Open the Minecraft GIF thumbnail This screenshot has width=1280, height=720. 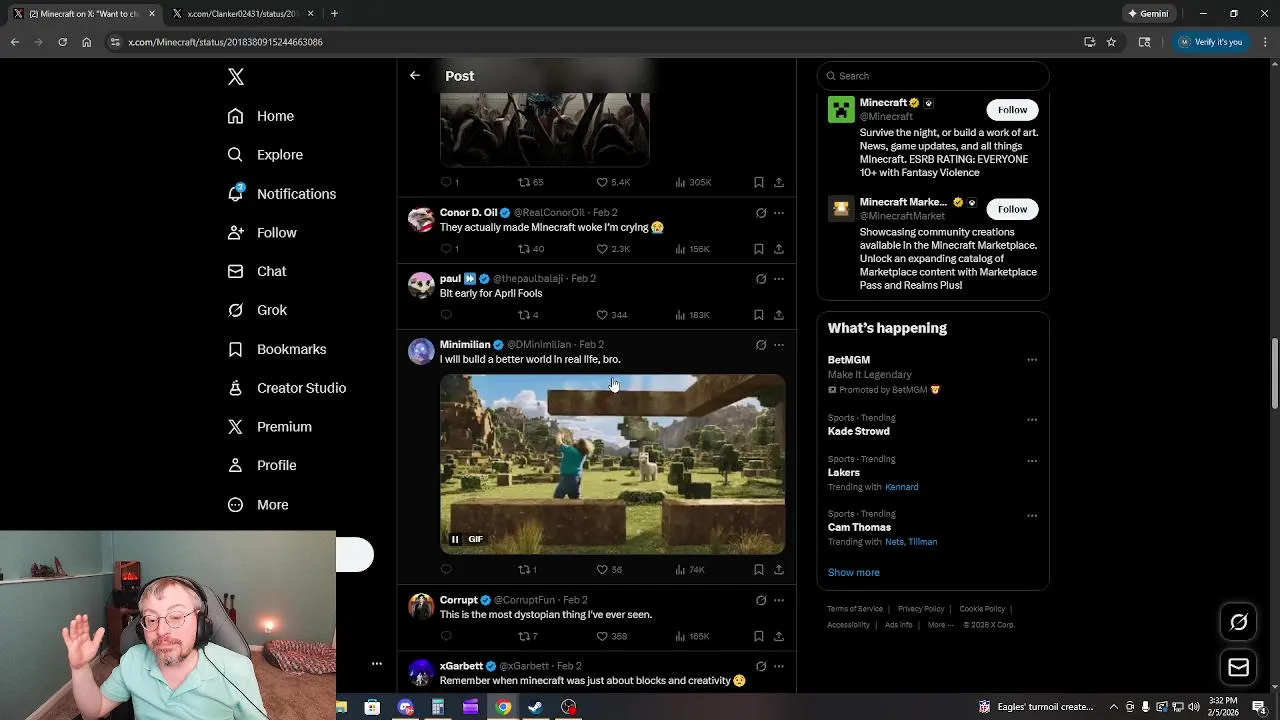pos(613,464)
